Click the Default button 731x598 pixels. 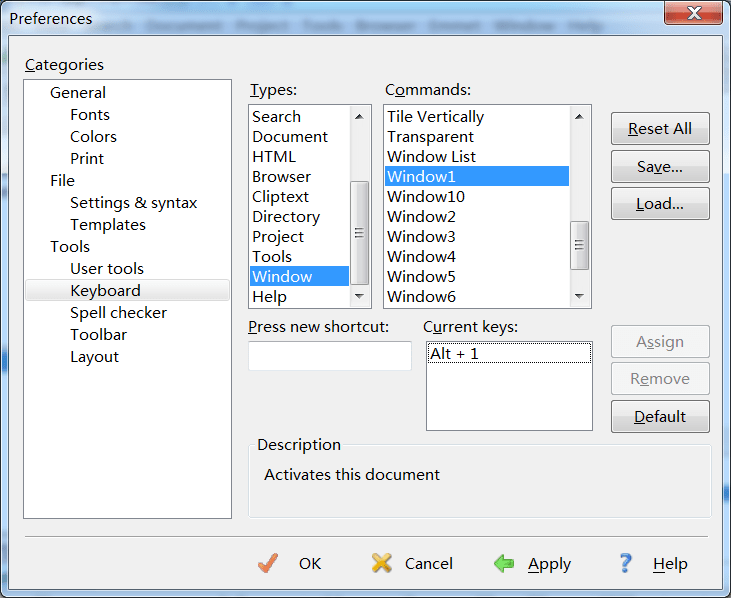tap(660, 416)
